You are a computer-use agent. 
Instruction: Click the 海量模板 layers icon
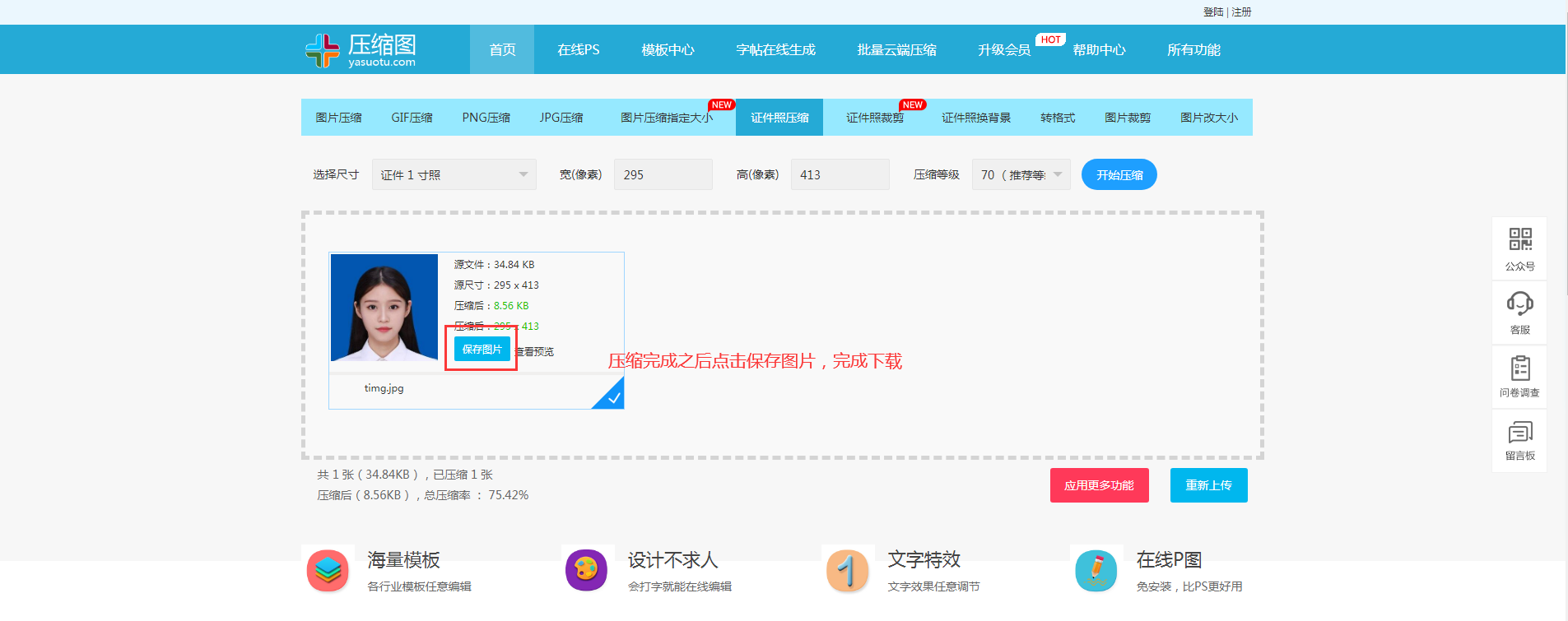pyautogui.click(x=328, y=570)
